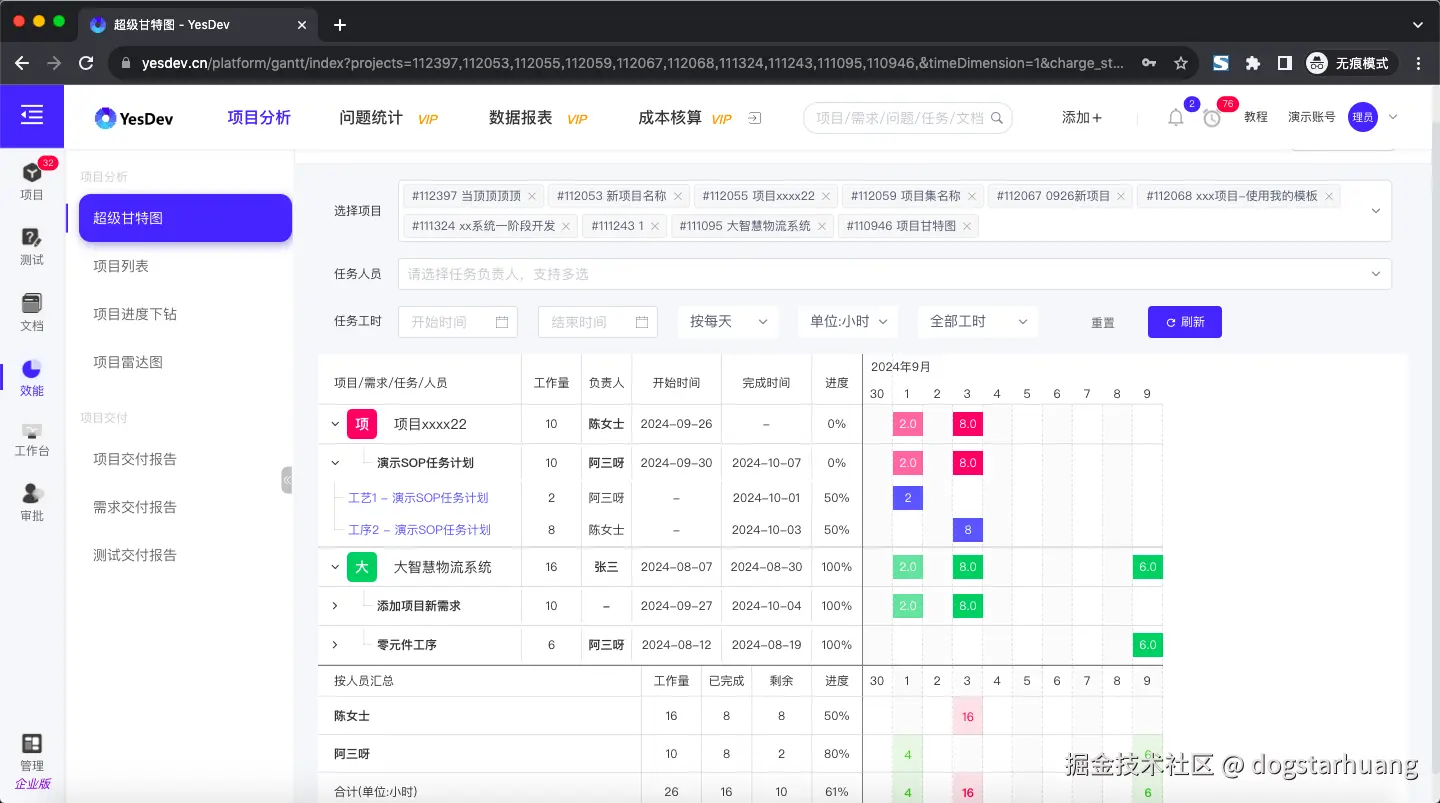
Task: Open the 工作台 sidebar icon
Action: pos(31,438)
